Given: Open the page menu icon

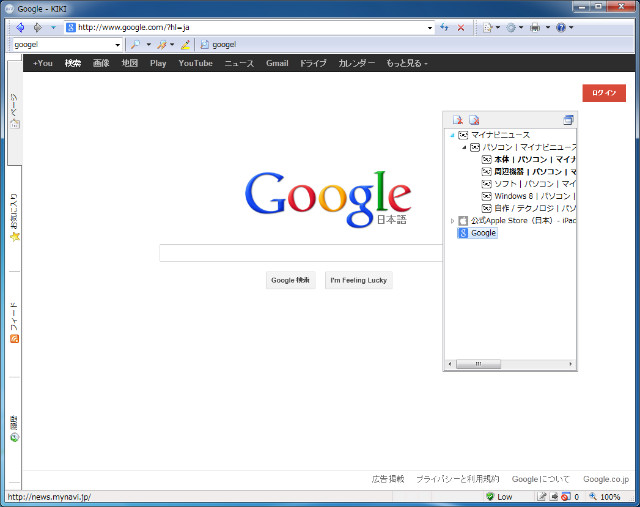Looking at the screenshot, I should tap(487, 27).
